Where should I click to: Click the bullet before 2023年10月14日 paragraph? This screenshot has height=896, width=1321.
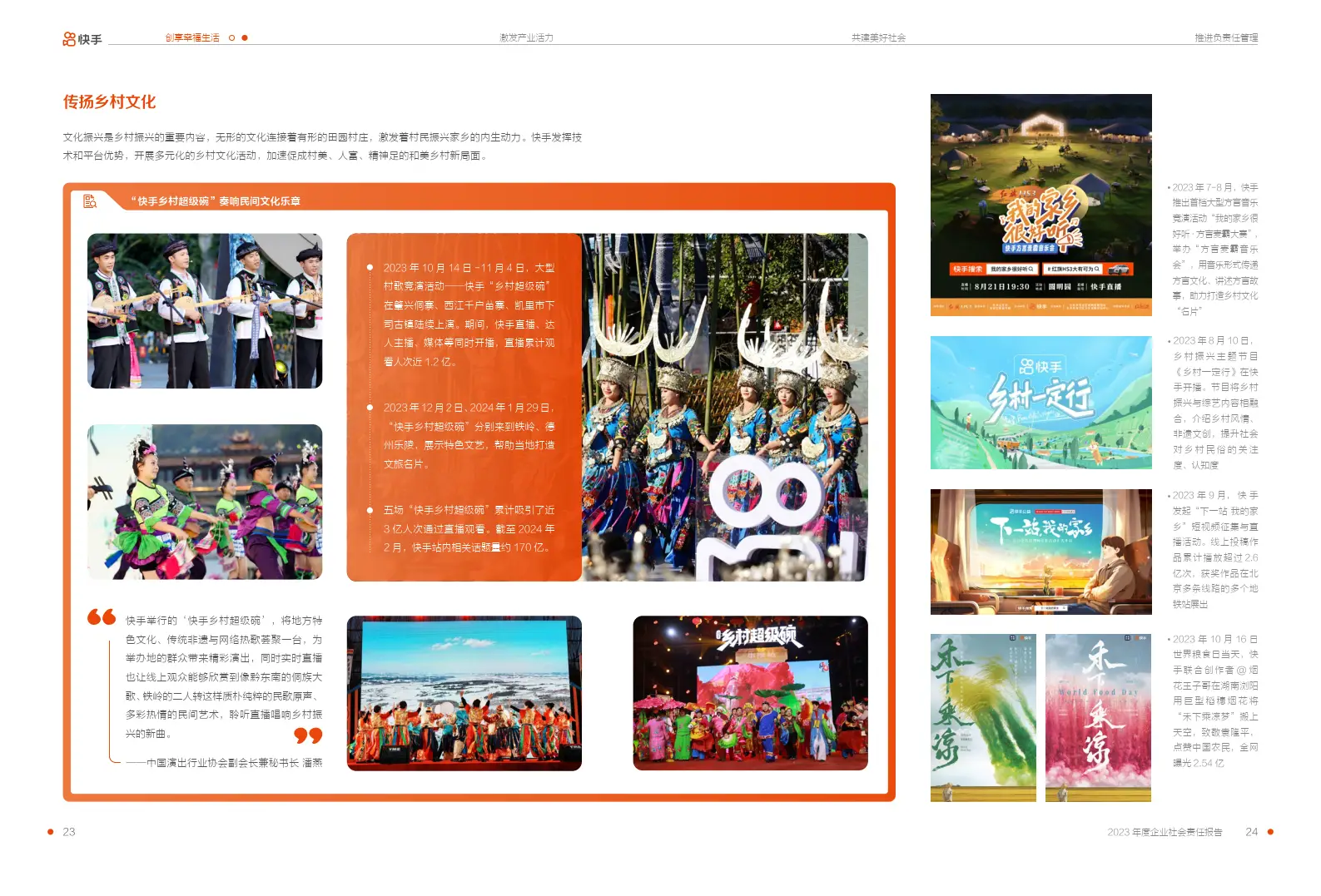tap(370, 268)
